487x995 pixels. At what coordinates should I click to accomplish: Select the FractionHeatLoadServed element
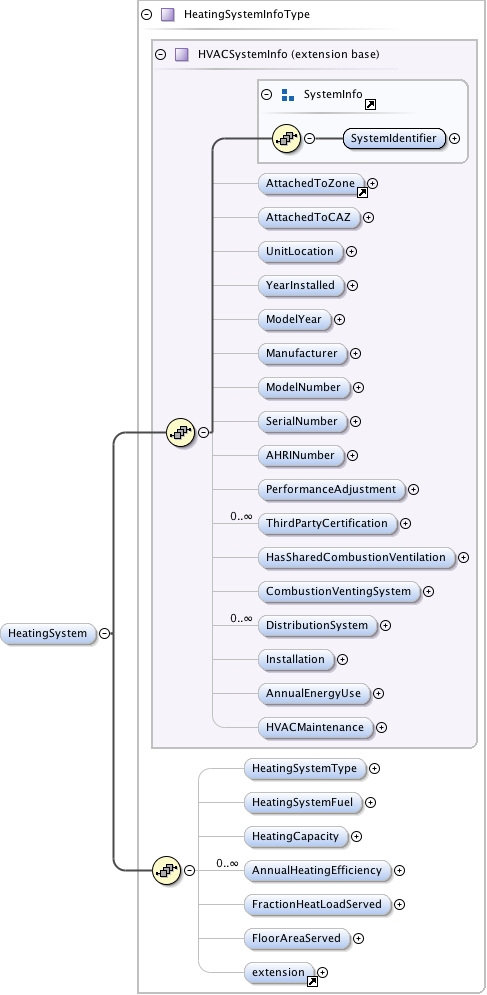(317, 904)
